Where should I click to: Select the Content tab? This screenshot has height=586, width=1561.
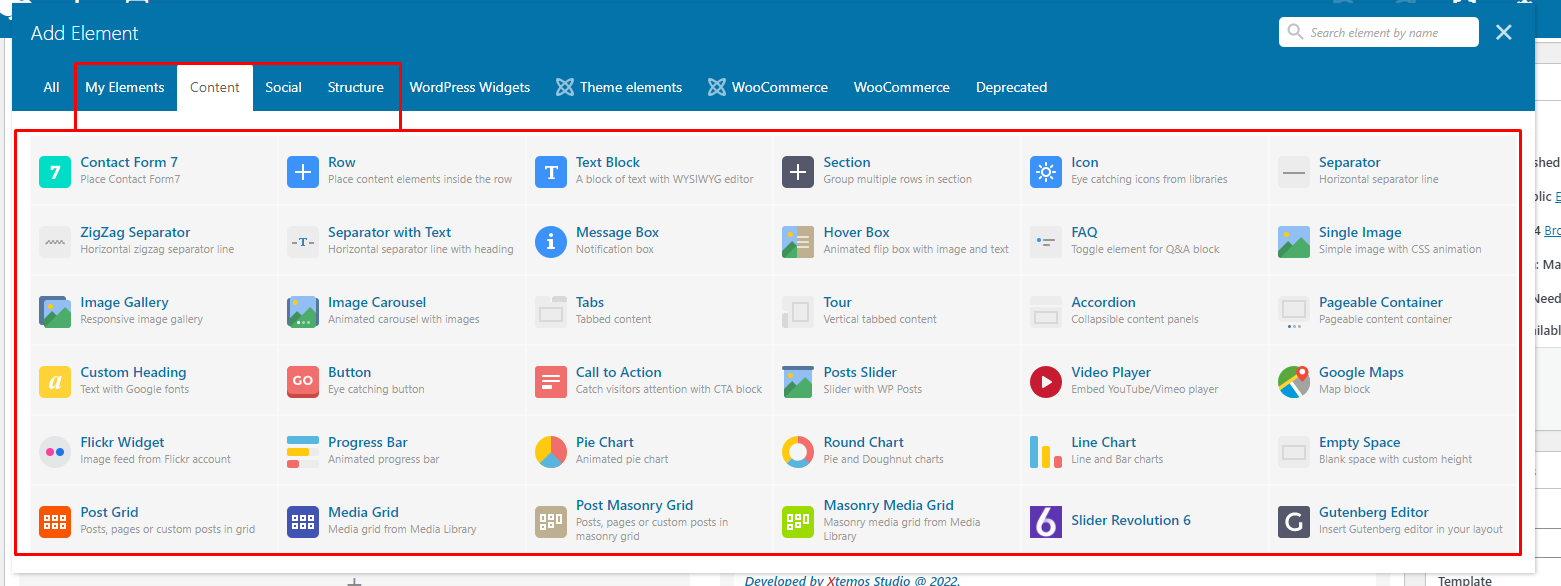tap(215, 87)
